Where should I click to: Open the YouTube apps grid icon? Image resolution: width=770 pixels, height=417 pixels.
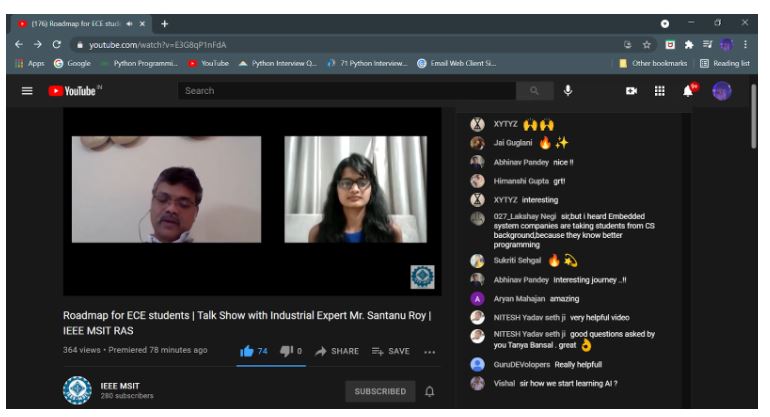[x=660, y=91]
